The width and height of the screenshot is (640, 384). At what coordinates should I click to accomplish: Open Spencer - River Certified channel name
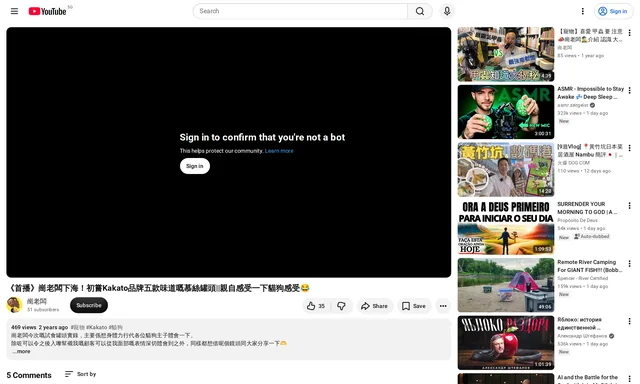pyautogui.click(x=582, y=278)
